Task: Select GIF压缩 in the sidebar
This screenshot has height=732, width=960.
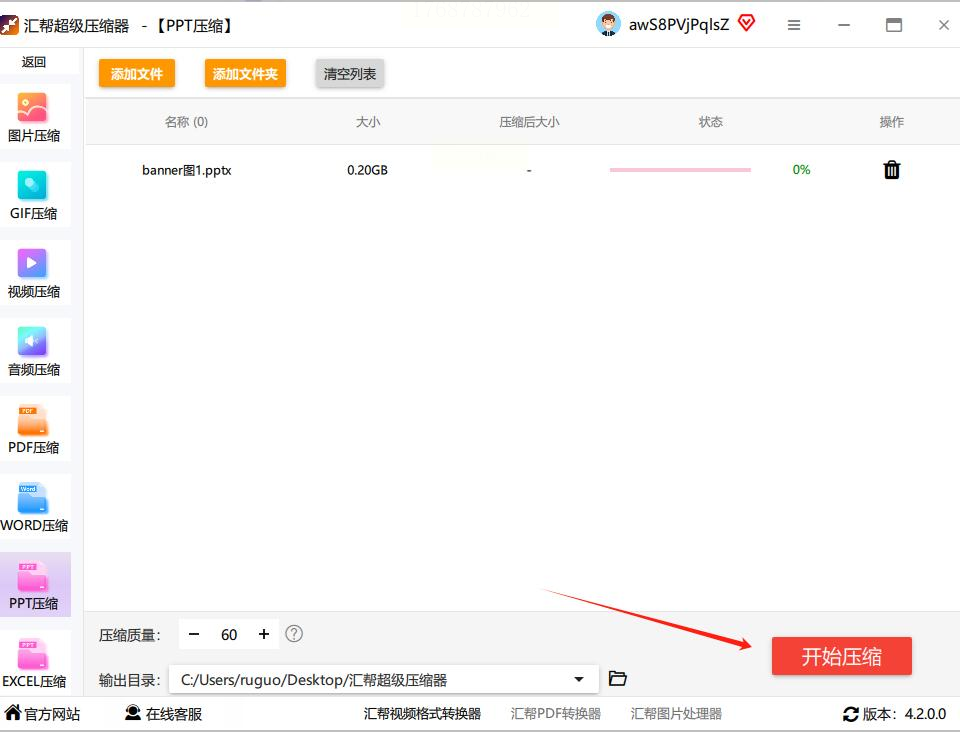Action: (x=34, y=195)
